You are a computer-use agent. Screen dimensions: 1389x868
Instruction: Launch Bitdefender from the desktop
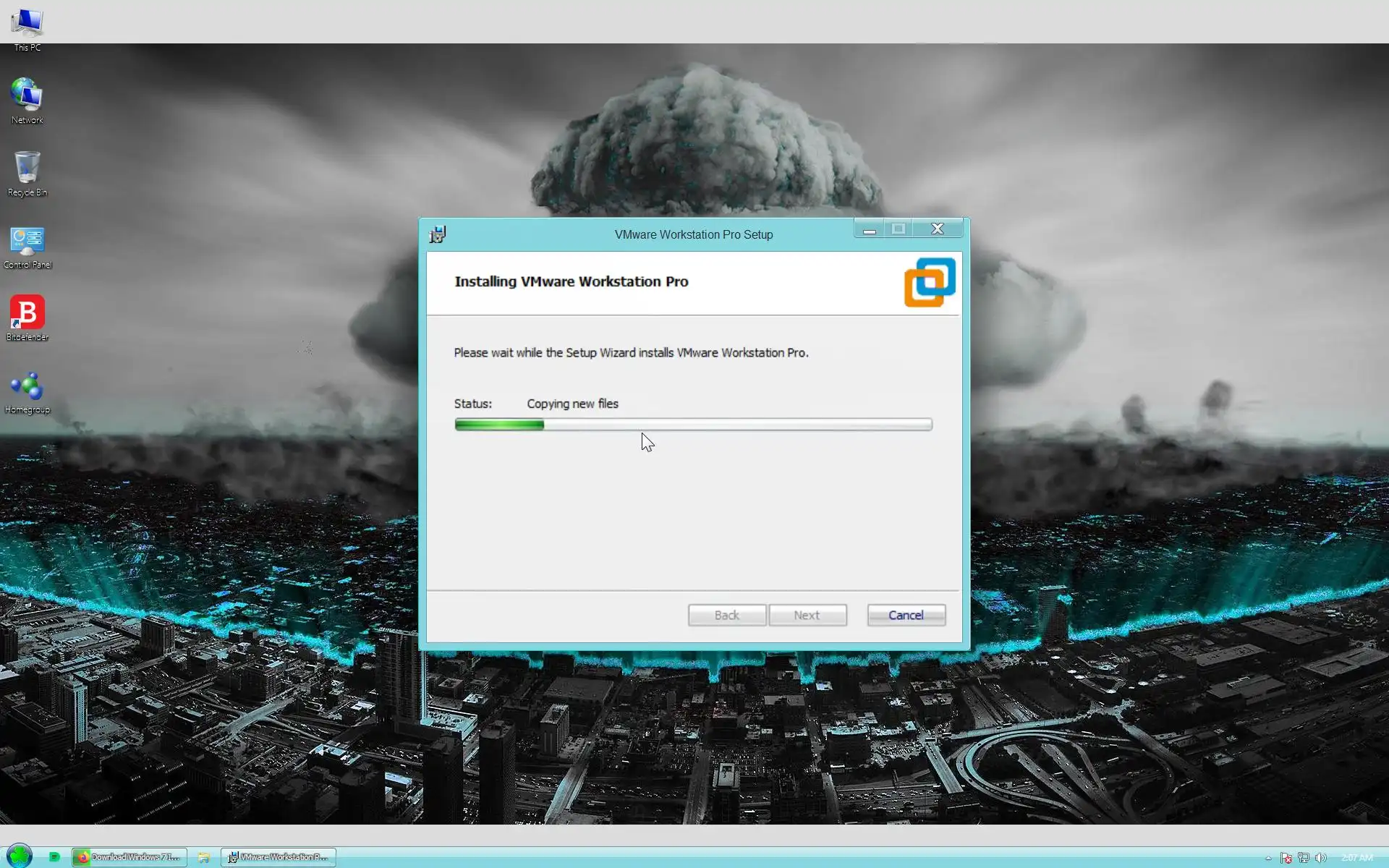[x=27, y=313]
